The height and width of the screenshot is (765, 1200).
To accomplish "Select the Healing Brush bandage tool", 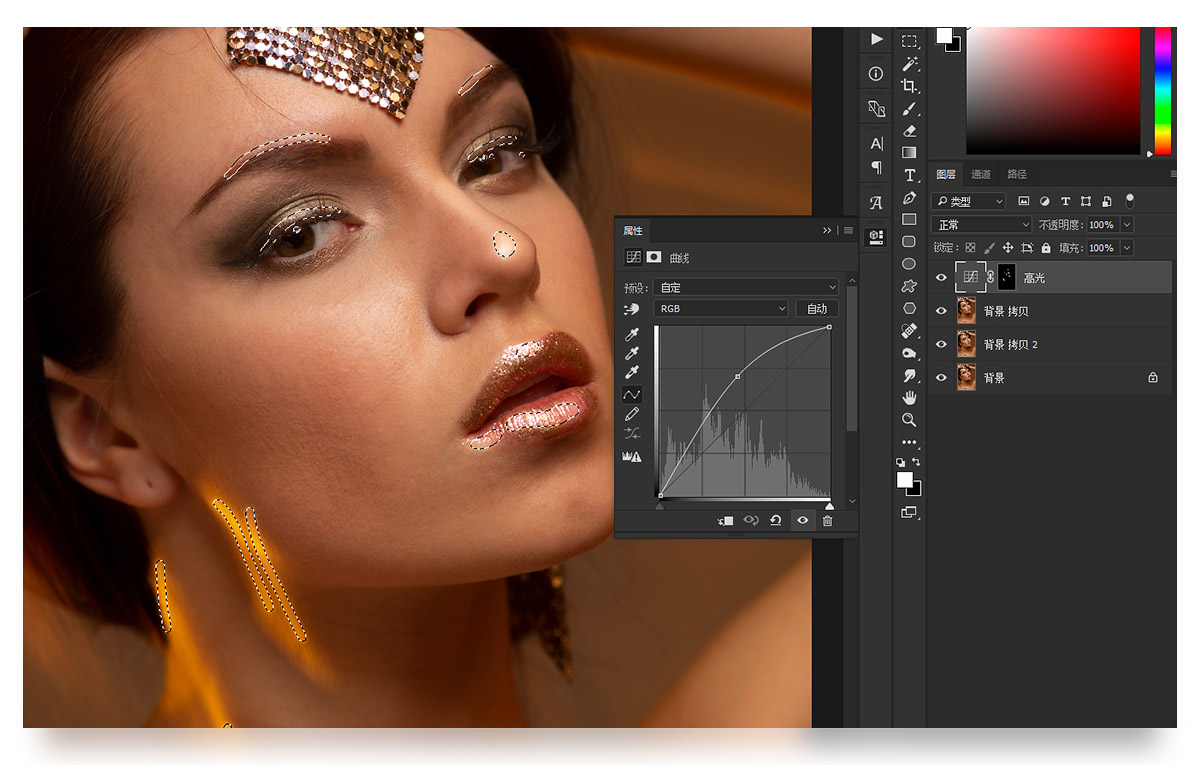I will point(909,330).
